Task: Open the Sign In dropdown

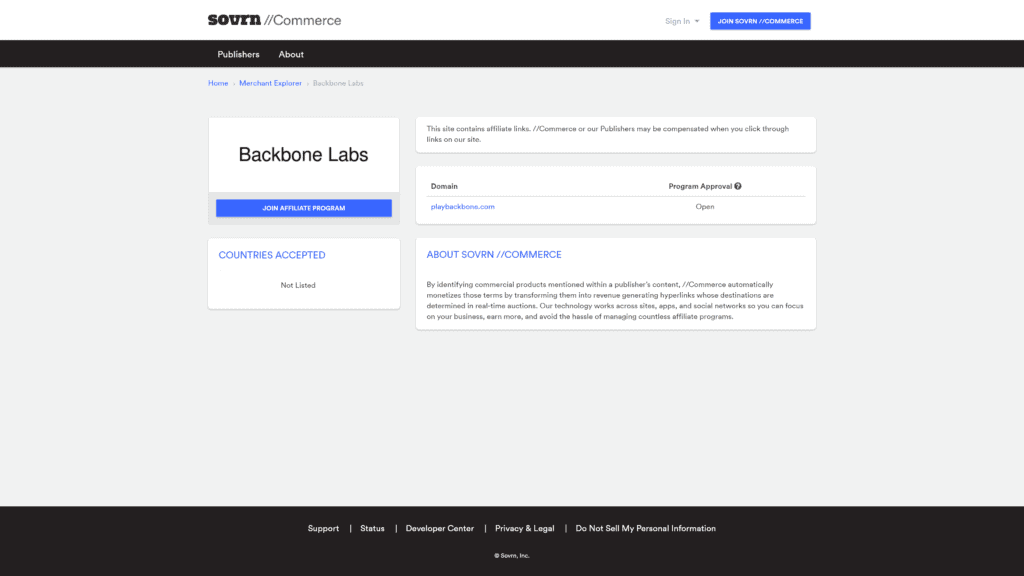Action: [682, 22]
